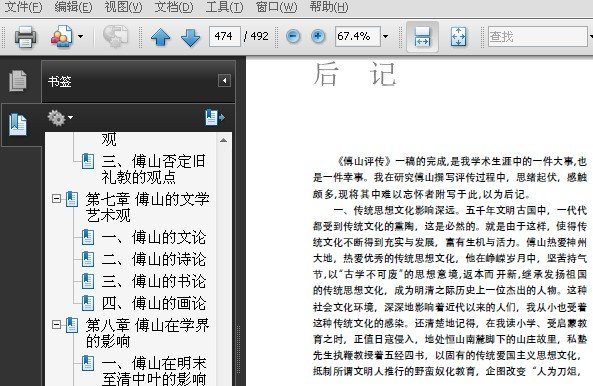Collapse 第七章 傅山的文学艺术观 tree node
The image size is (593, 386).
point(56,198)
